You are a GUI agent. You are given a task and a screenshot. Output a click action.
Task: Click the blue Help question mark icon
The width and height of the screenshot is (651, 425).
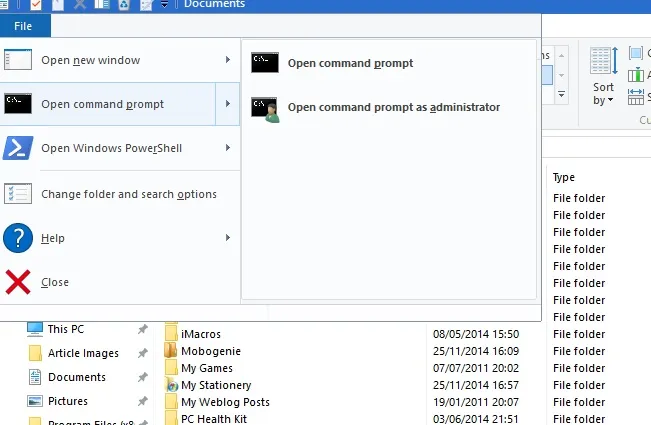click(18, 238)
